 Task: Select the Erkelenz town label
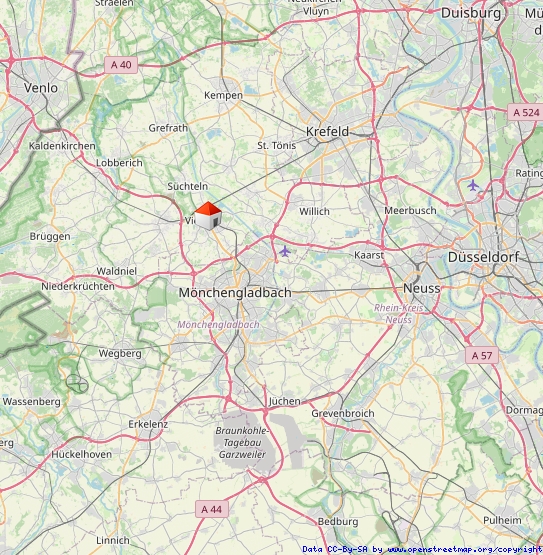pyautogui.click(x=148, y=424)
